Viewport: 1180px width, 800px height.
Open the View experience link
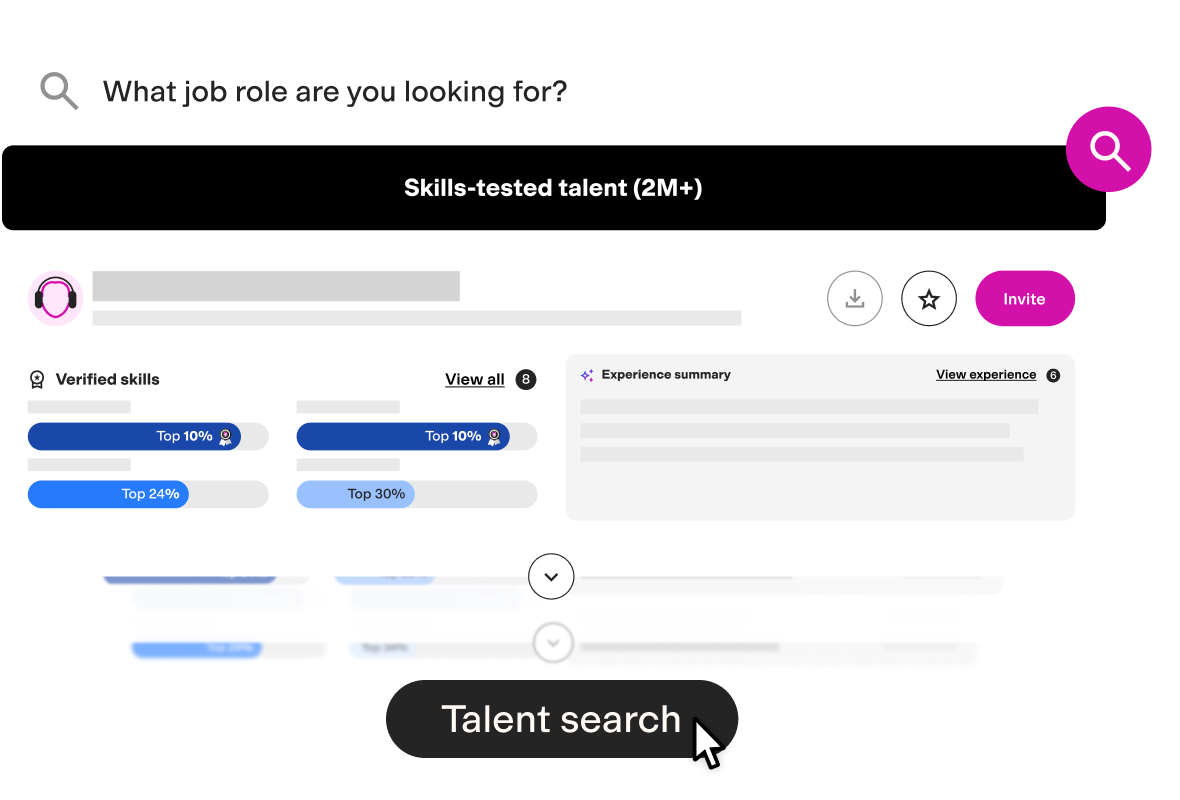(x=986, y=375)
